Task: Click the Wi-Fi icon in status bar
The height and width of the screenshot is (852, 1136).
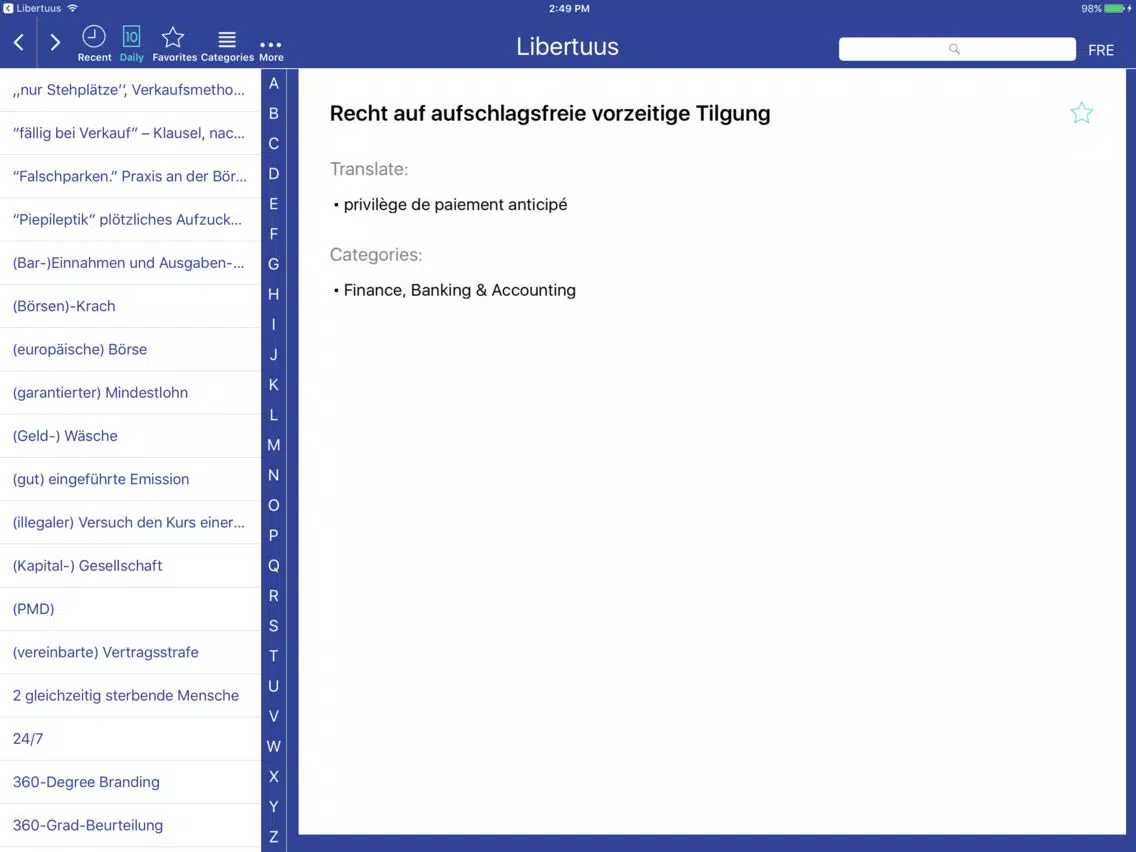Action: [72, 8]
